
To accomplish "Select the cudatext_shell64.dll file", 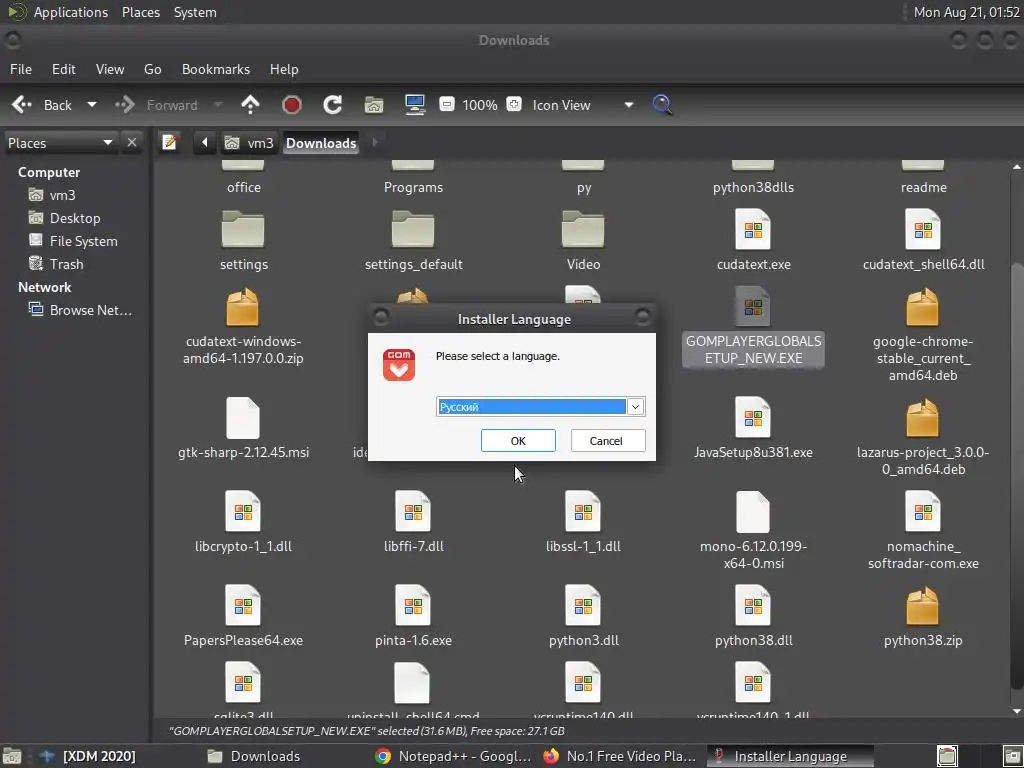I will coord(923,240).
